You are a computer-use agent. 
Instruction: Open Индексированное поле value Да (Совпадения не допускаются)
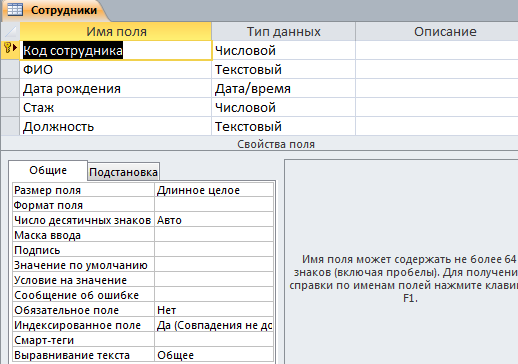tap(214, 325)
